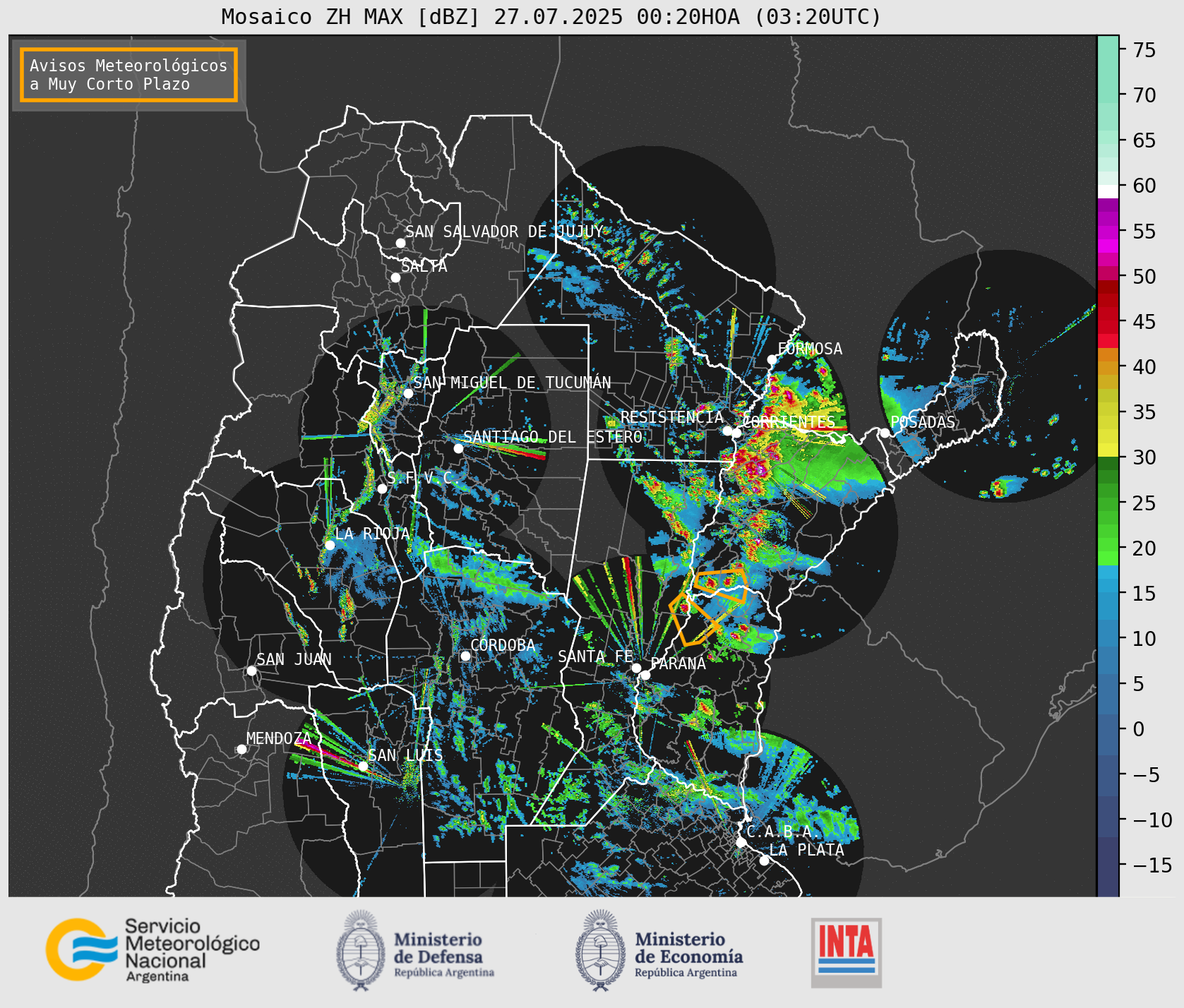The width and height of the screenshot is (1184, 1008).
Task: Click the Corrientes city marker
Action: 736,433
